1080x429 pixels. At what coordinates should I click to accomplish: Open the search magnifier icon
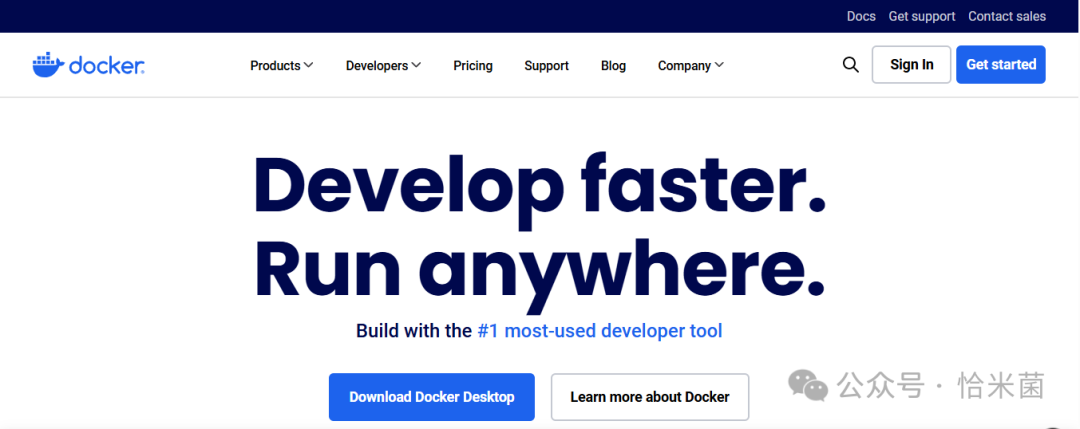coord(851,65)
